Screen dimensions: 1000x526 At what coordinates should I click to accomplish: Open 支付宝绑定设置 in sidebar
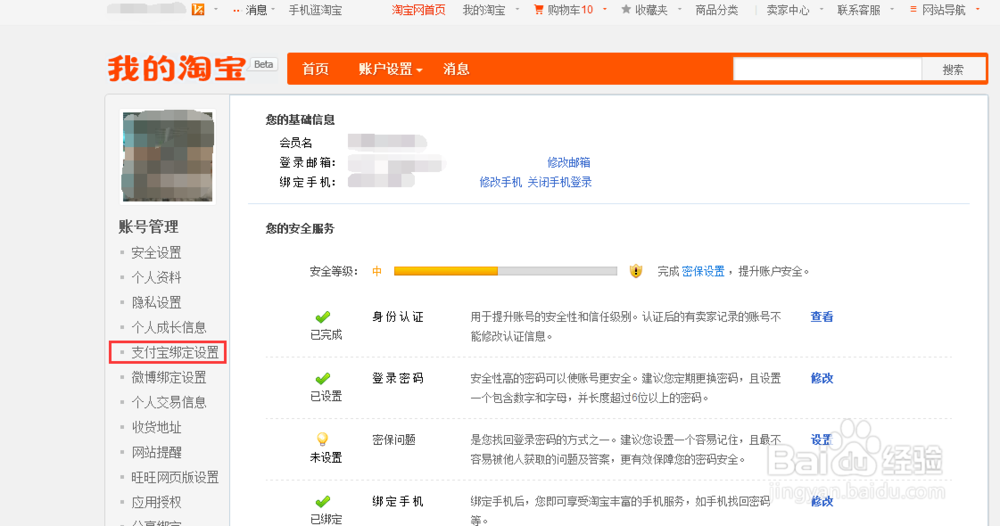[x=175, y=353]
